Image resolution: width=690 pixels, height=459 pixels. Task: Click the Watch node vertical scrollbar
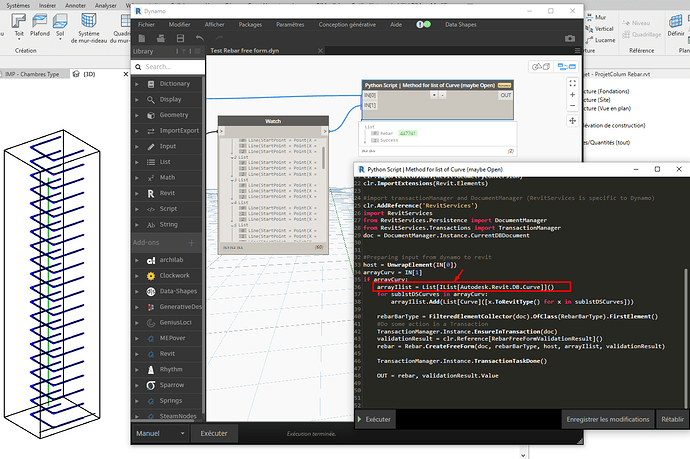324,158
